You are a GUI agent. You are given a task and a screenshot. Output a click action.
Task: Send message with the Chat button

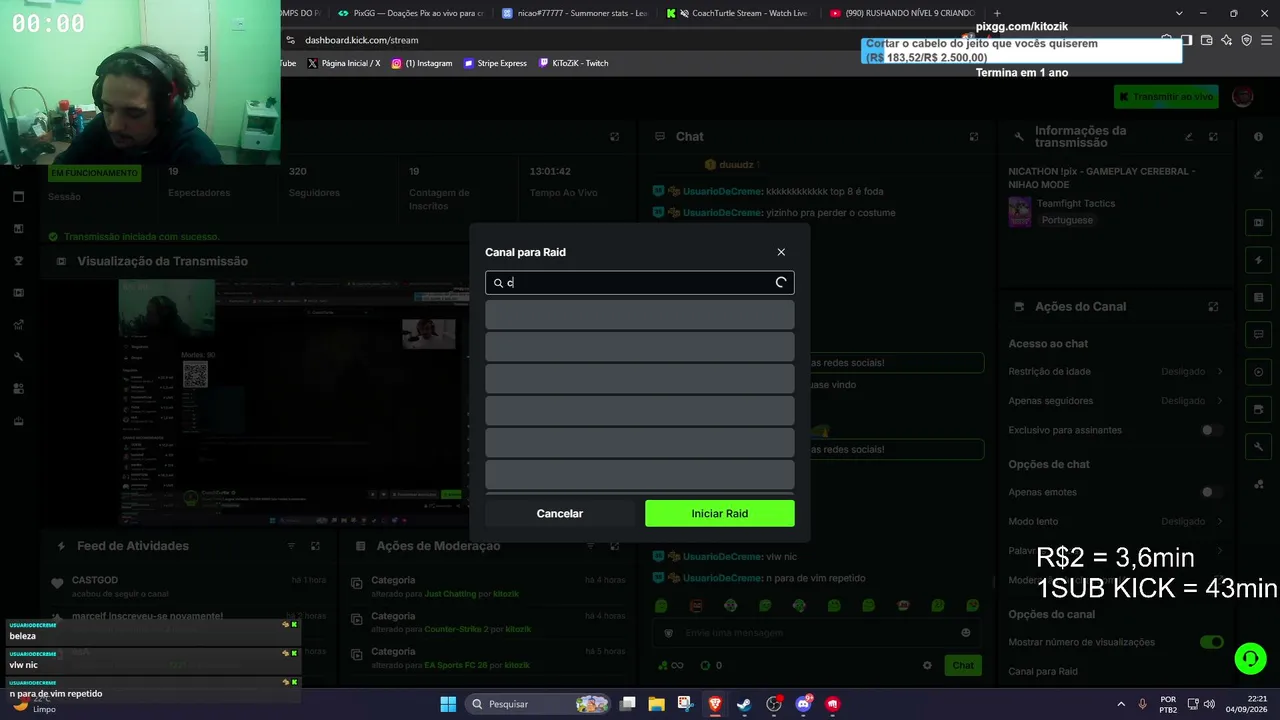963,665
